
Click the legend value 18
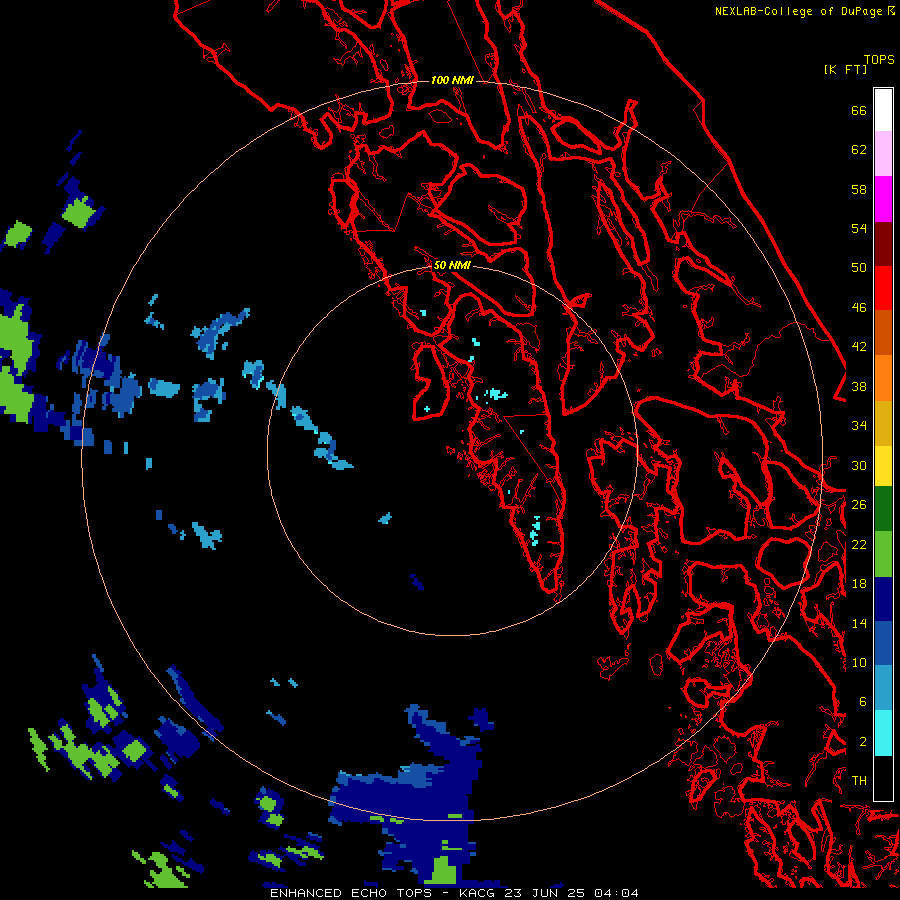click(x=859, y=584)
